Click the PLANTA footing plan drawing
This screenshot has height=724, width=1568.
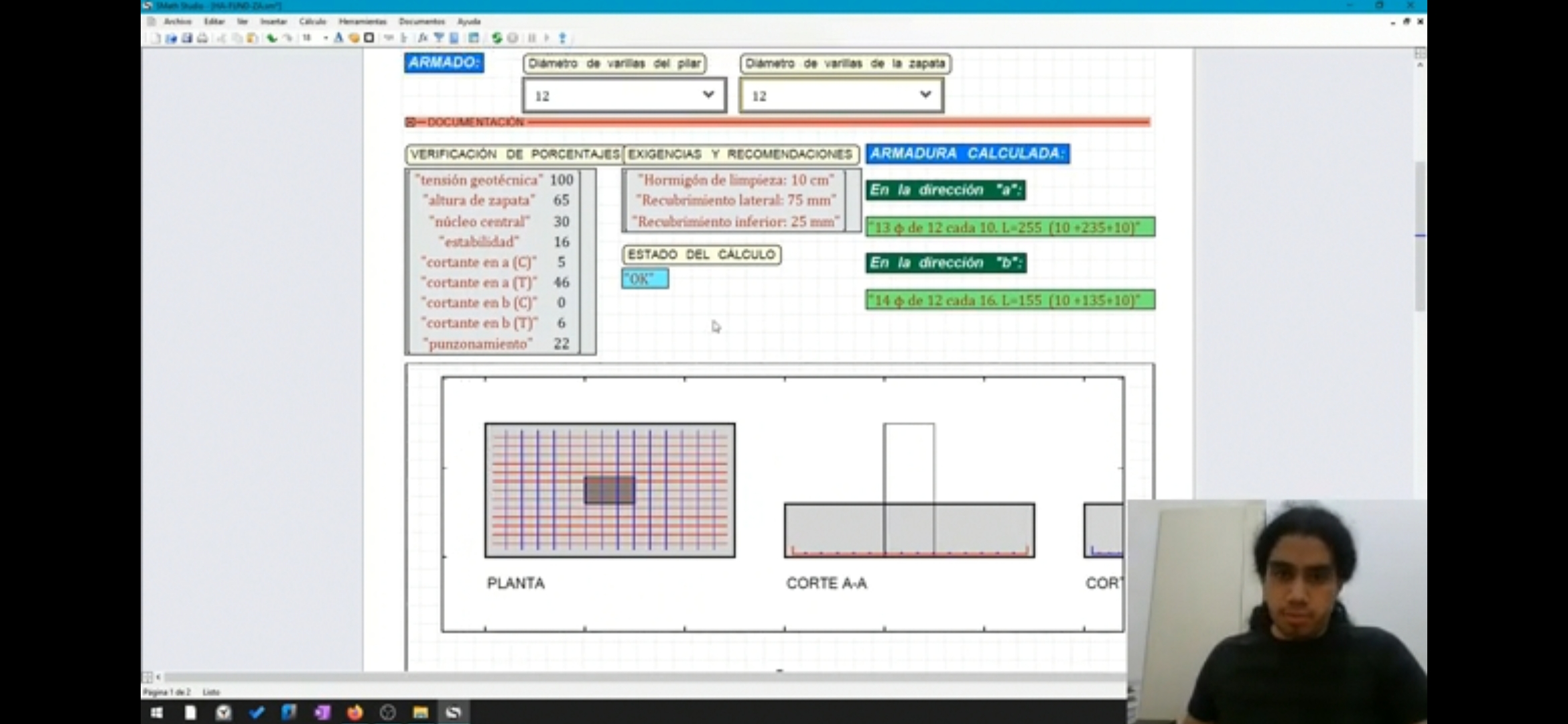610,490
